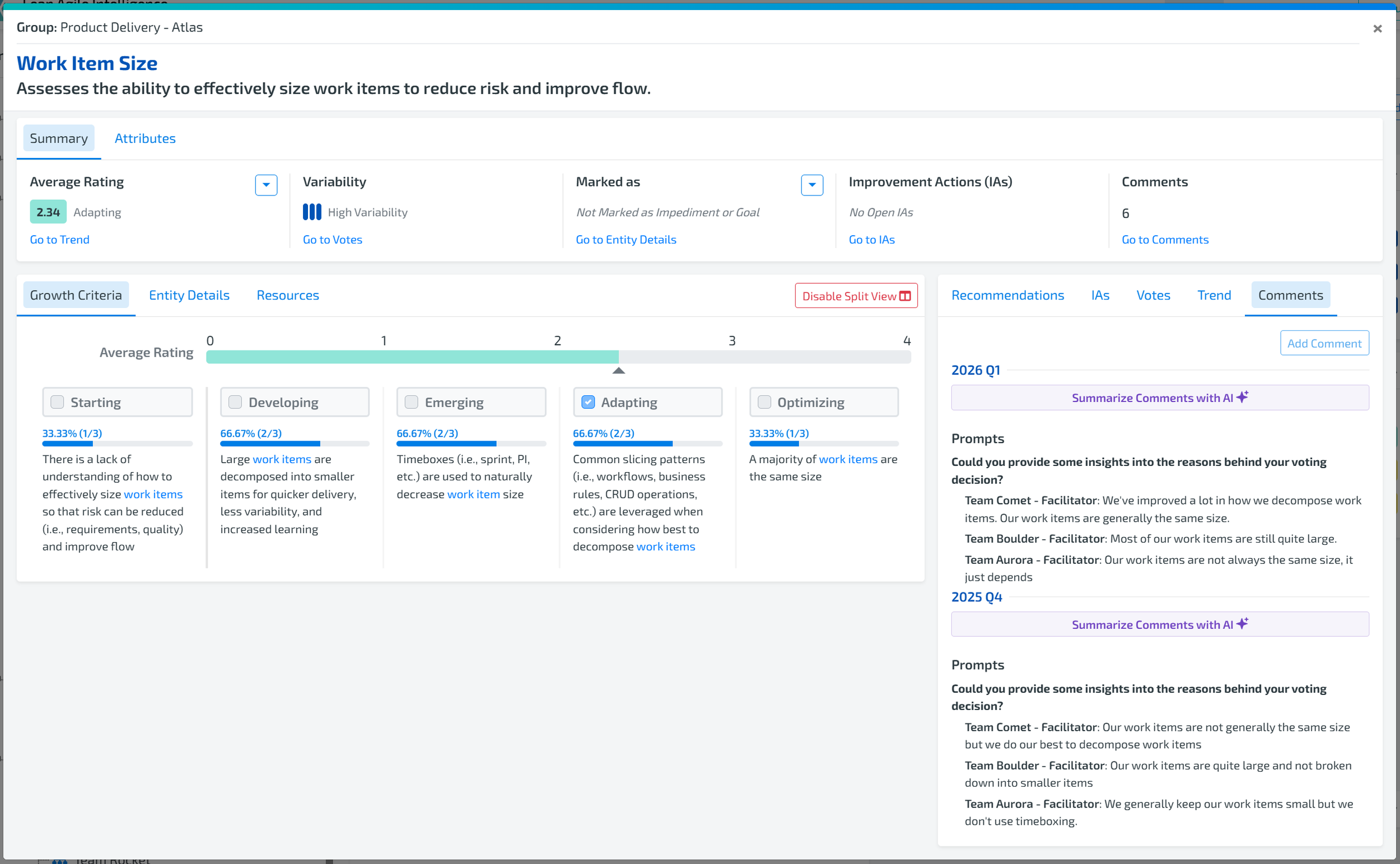1400x864 pixels.
Task: Open the Recommendations tab
Action: click(x=1007, y=295)
